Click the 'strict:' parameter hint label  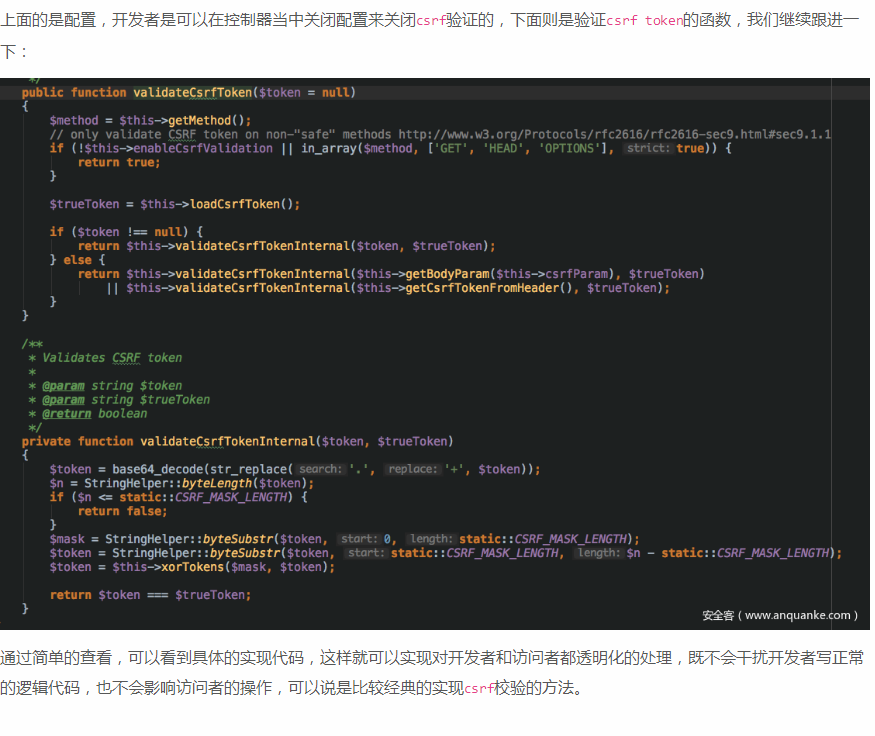[x=648, y=148]
